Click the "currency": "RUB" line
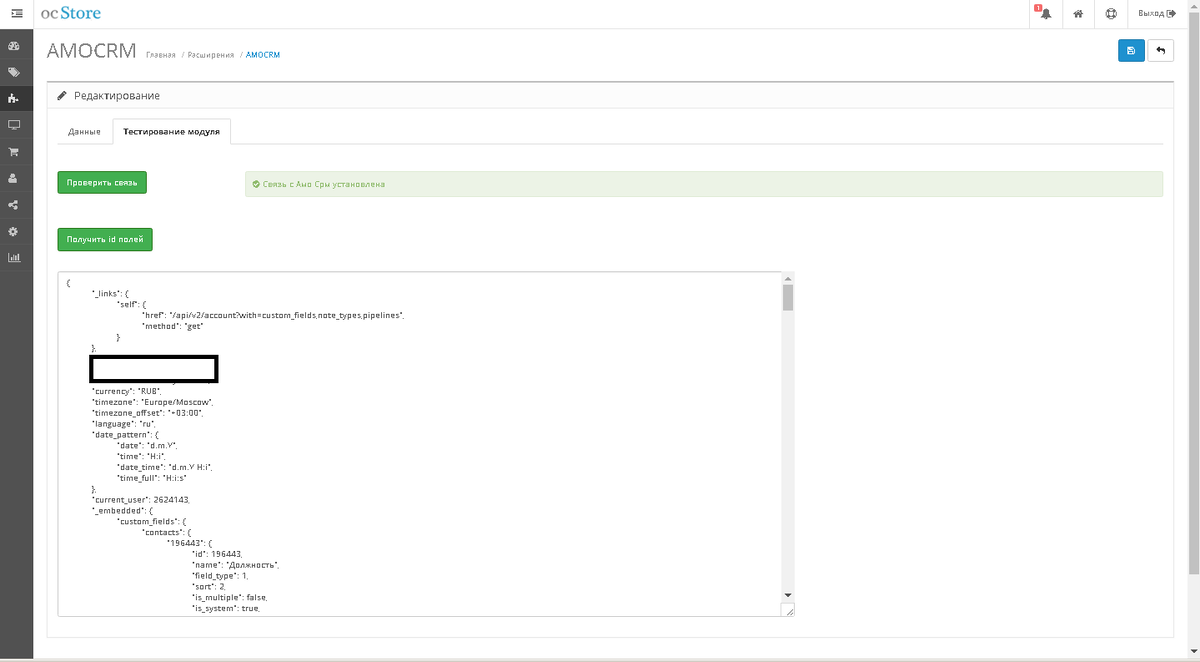 (x=126, y=391)
